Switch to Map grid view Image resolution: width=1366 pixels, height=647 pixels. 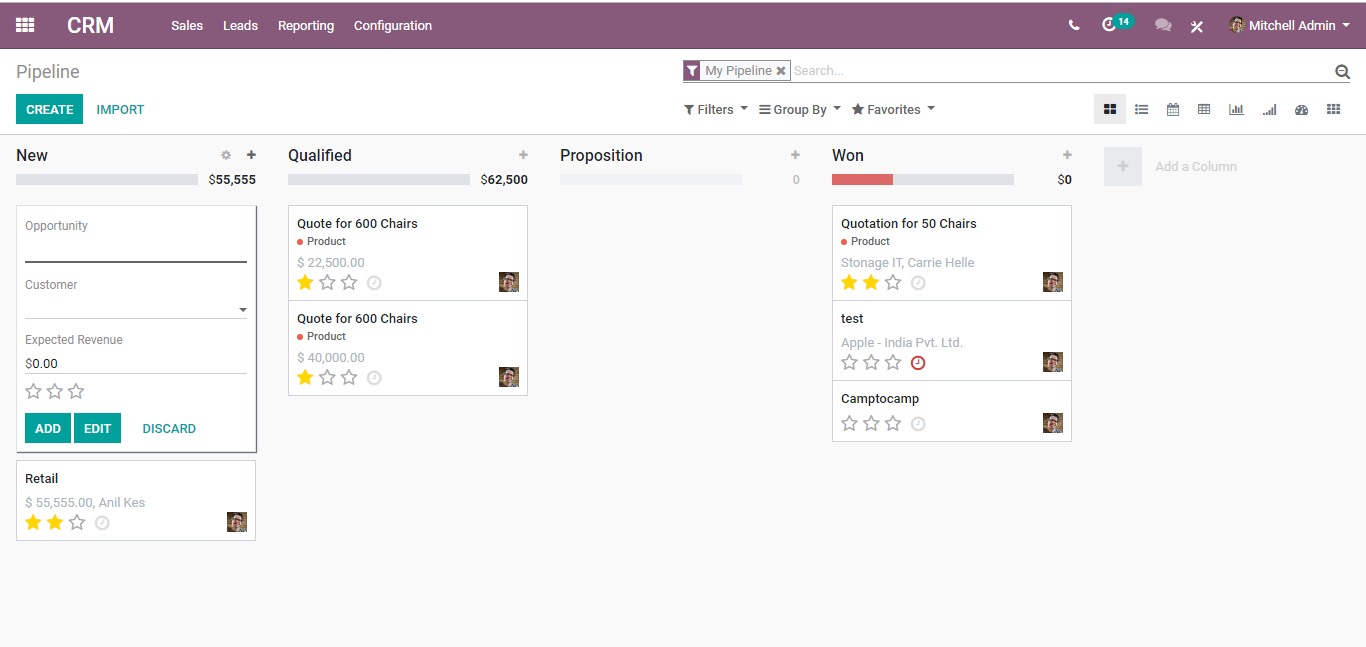click(x=1333, y=109)
